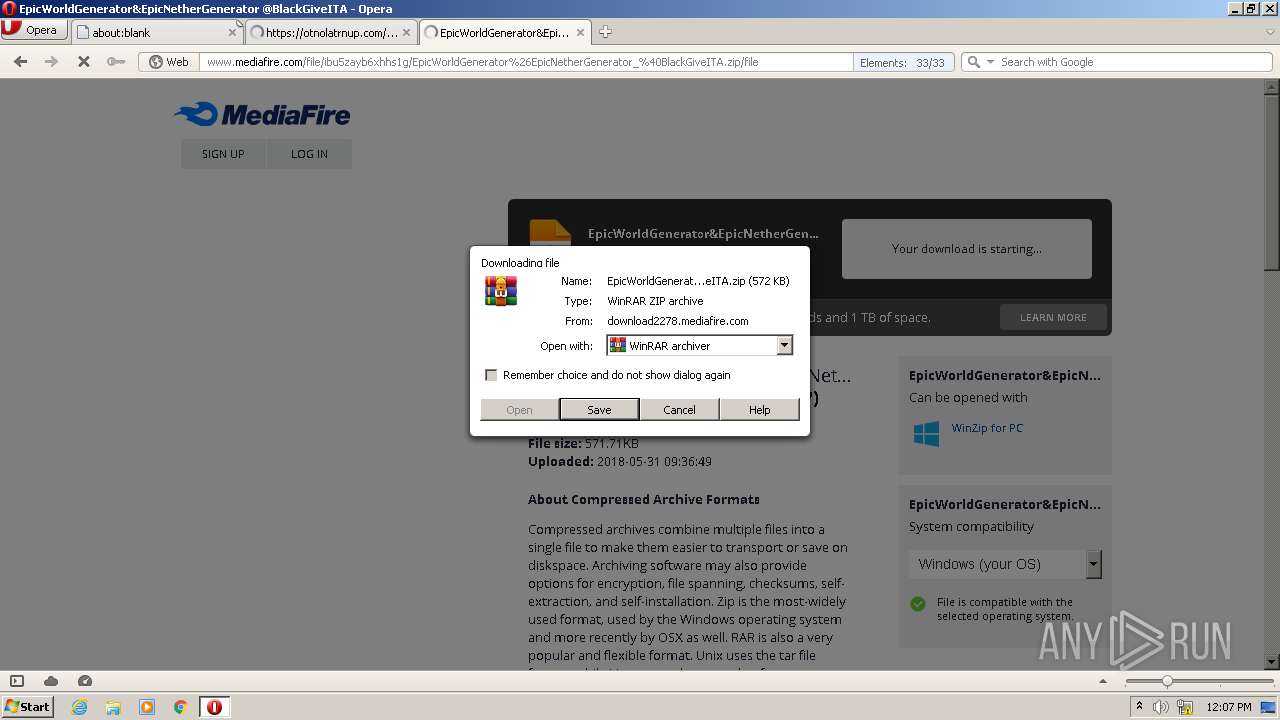Click the Save button in download dialog
Image resolution: width=1280 pixels, height=720 pixels.
(599, 409)
